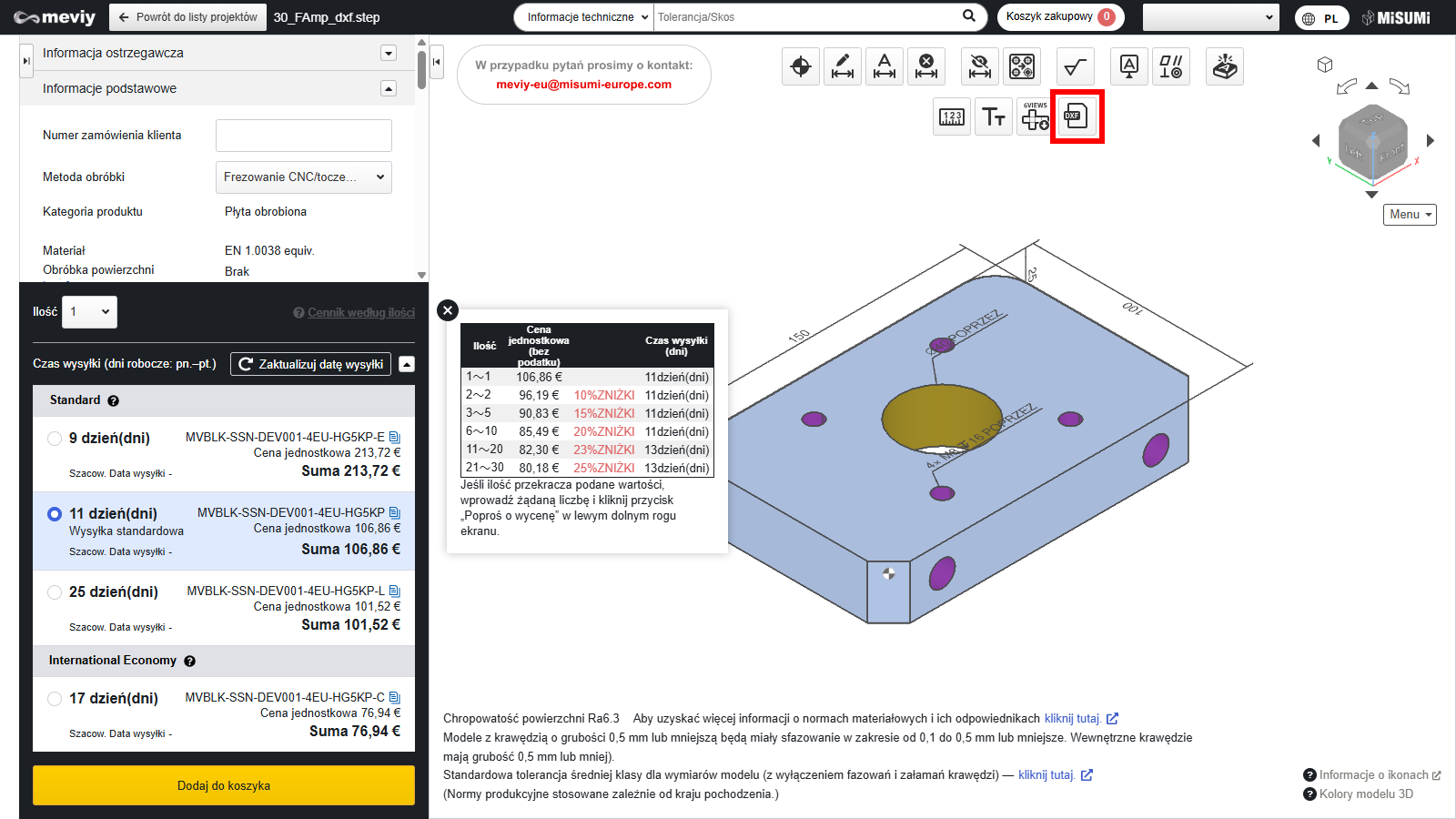The width and height of the screenshot is (1456, 819).
Task: Select the surface roughness symbol tool
Action: coord(1075,66)
